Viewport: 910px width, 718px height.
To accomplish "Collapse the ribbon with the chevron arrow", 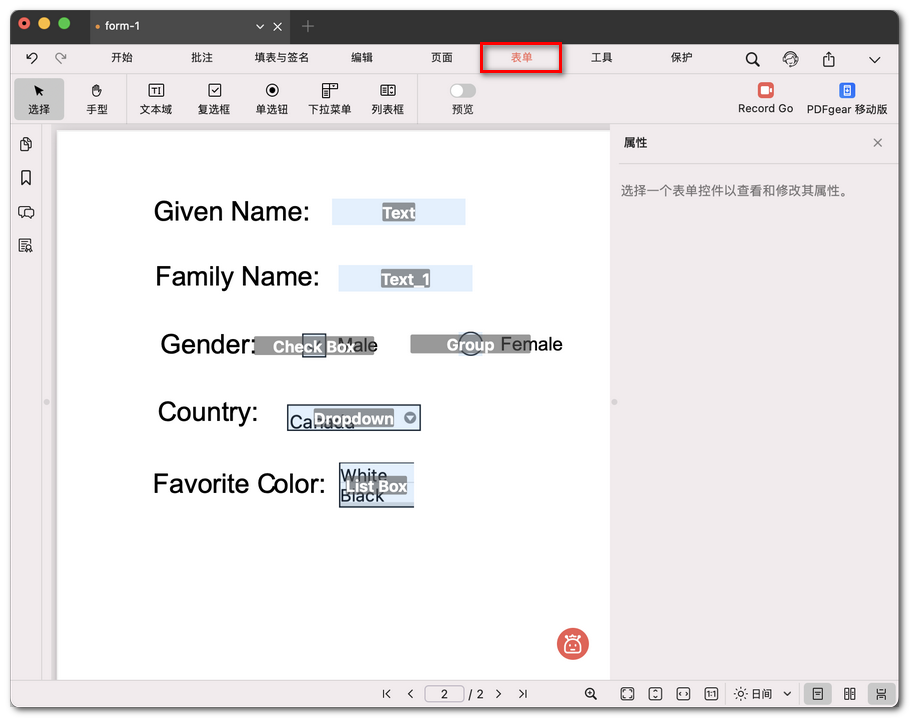I will pos(875,59).
